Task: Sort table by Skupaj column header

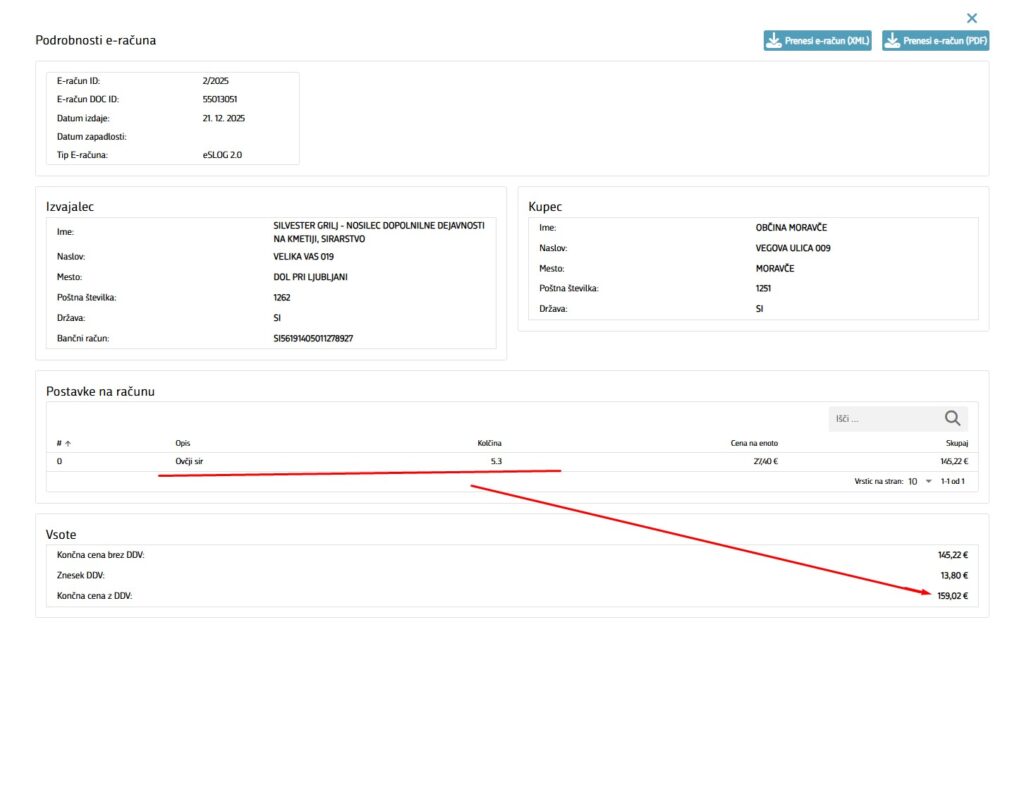Action: pos(956,442)
